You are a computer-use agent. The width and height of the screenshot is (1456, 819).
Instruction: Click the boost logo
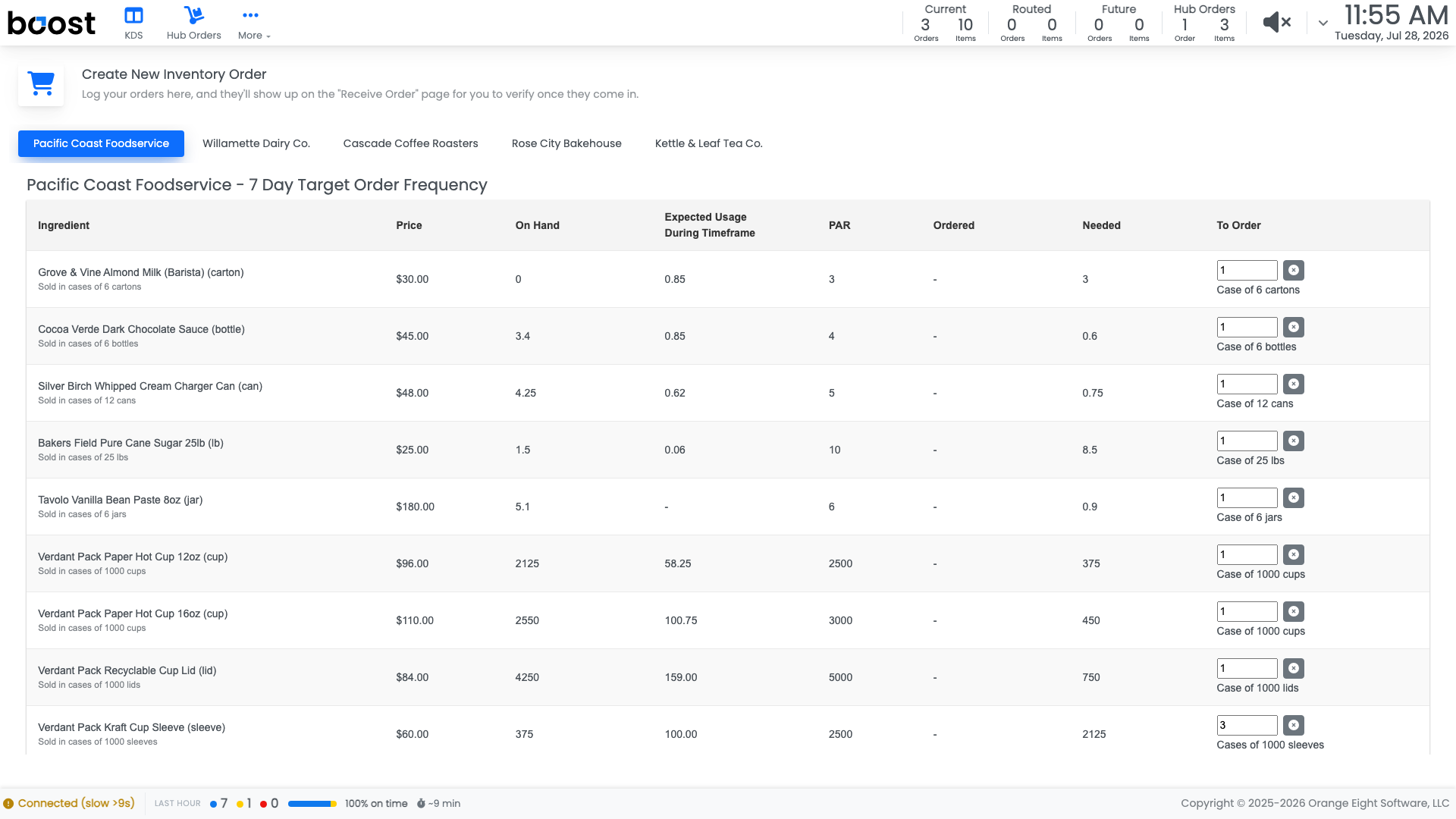point(52,23)
